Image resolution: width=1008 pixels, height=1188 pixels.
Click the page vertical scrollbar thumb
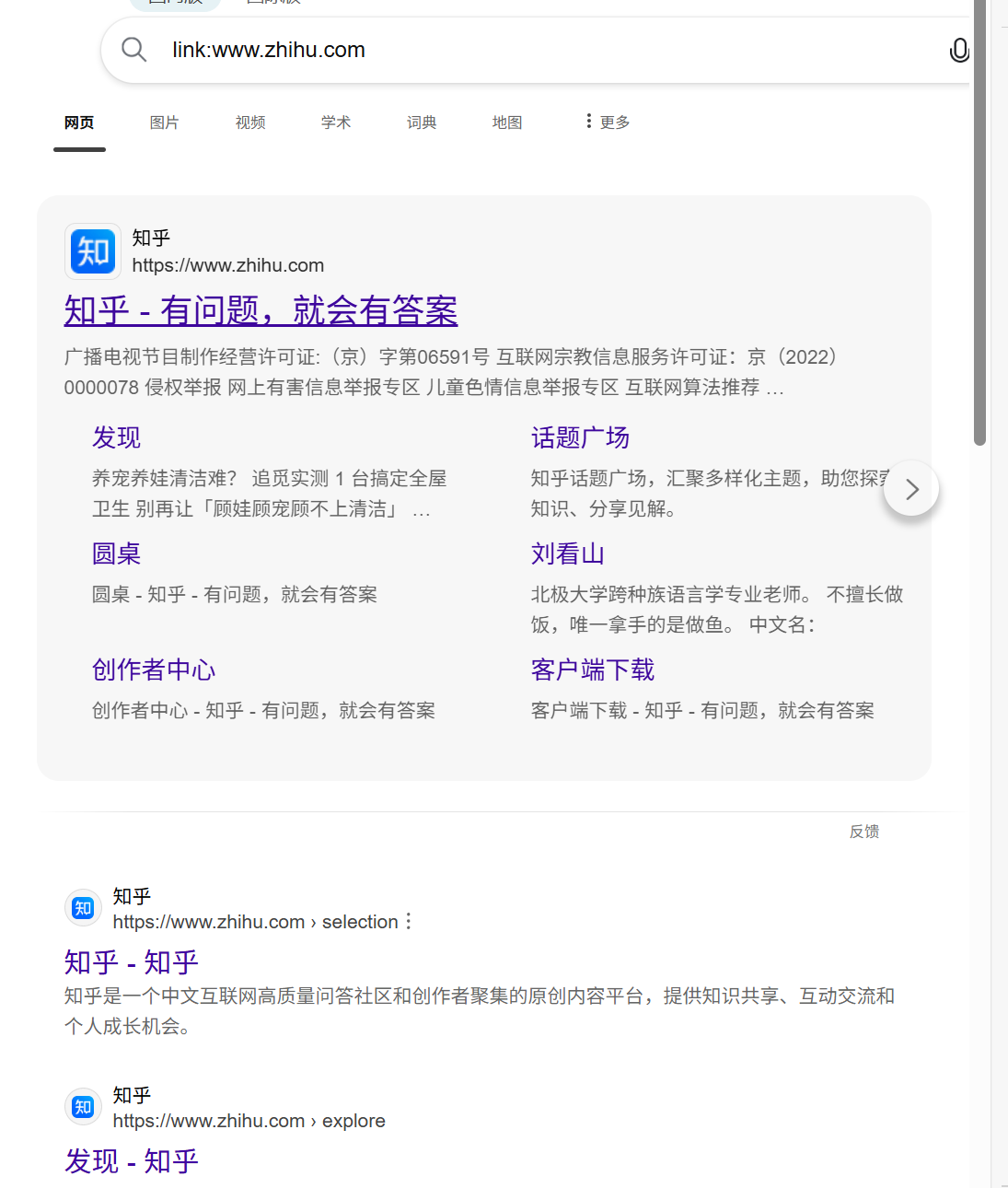980,221
